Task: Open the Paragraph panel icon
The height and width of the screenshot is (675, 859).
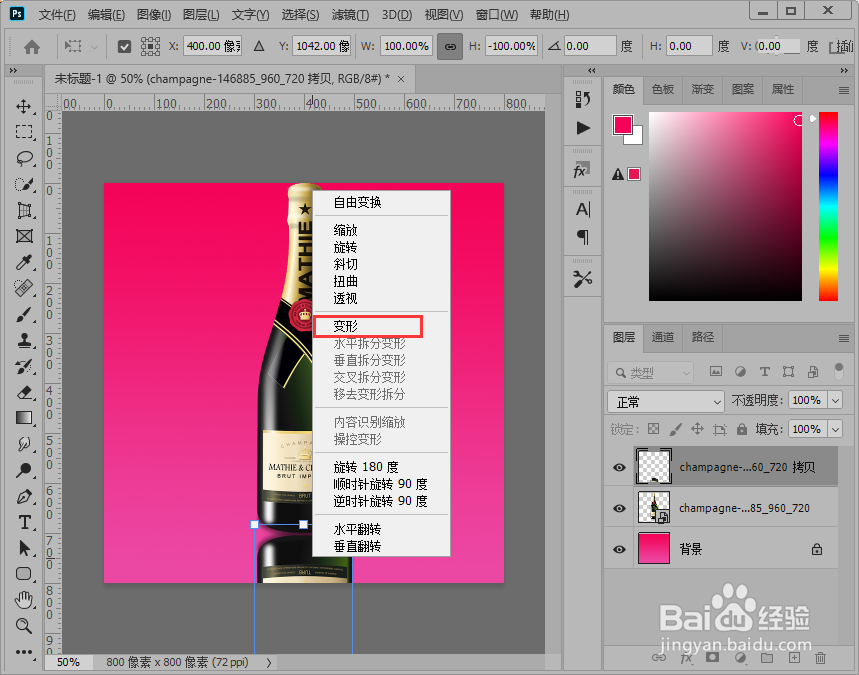Action: (x=583, y=237)
